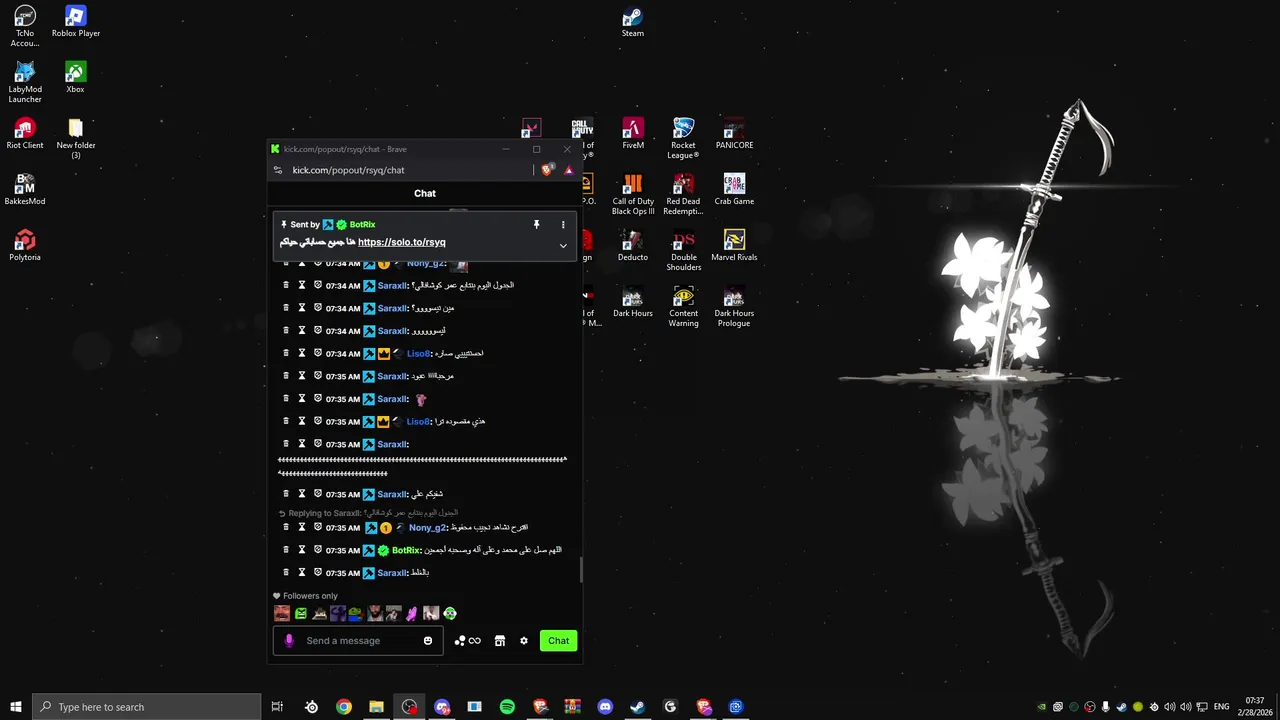This screenshot has height=720, width=1280.
Task: Select the Xbox desktop icon
Action: pos(75,78)
